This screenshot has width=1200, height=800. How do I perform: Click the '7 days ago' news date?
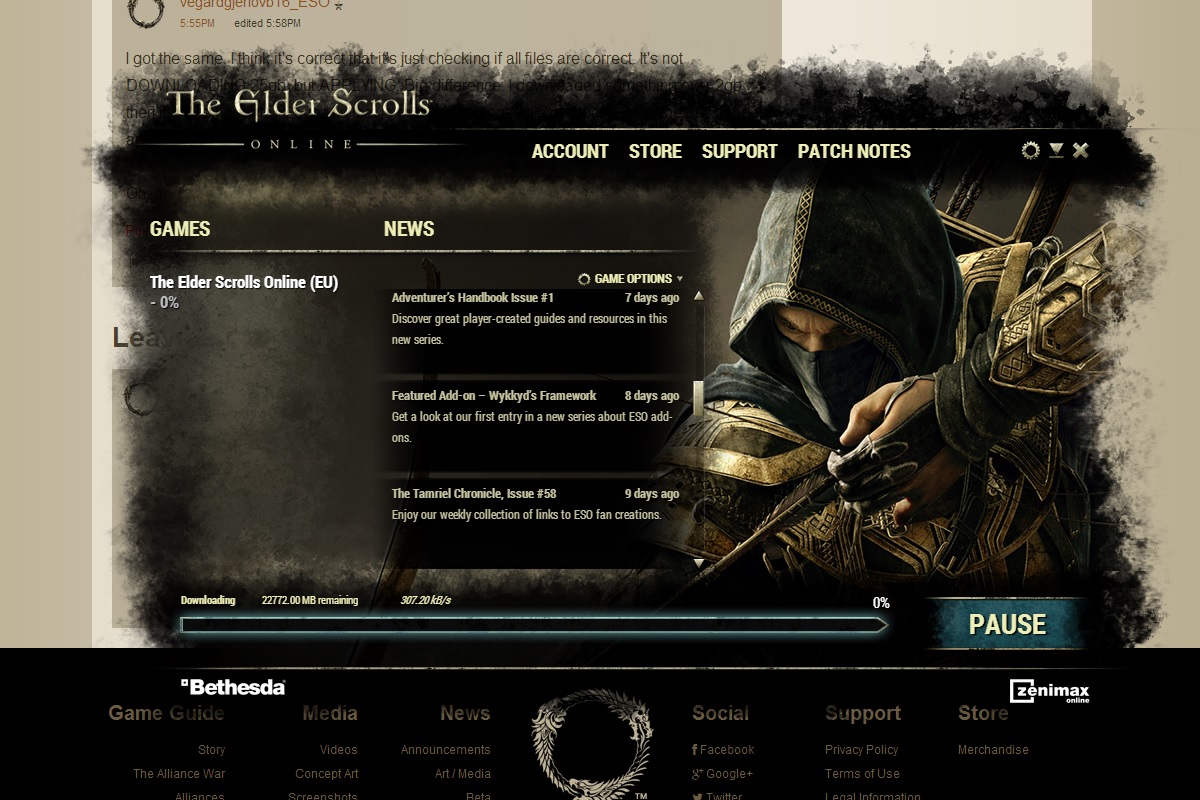pyautogui.click(x=652, y=298)
